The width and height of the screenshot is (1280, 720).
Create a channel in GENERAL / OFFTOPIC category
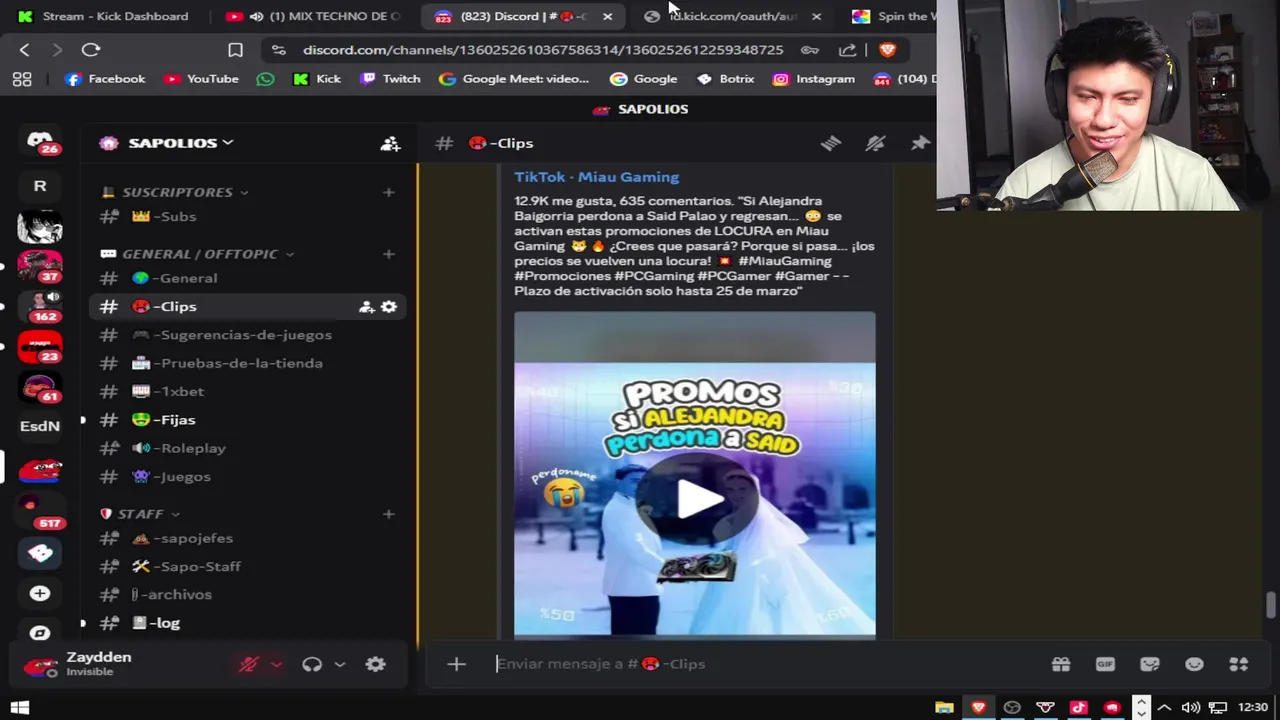pos(389,254)
